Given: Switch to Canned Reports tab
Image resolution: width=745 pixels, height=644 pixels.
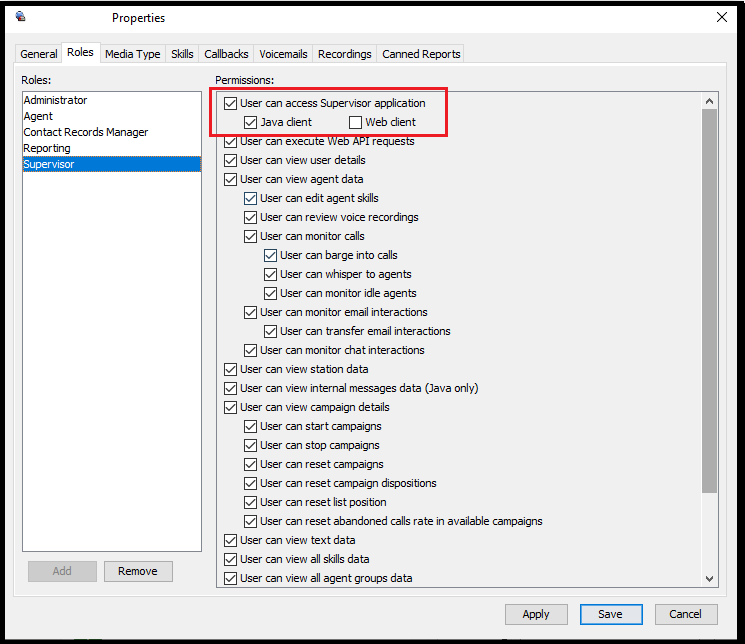Looking at the screenshot, I should point(421,54).
